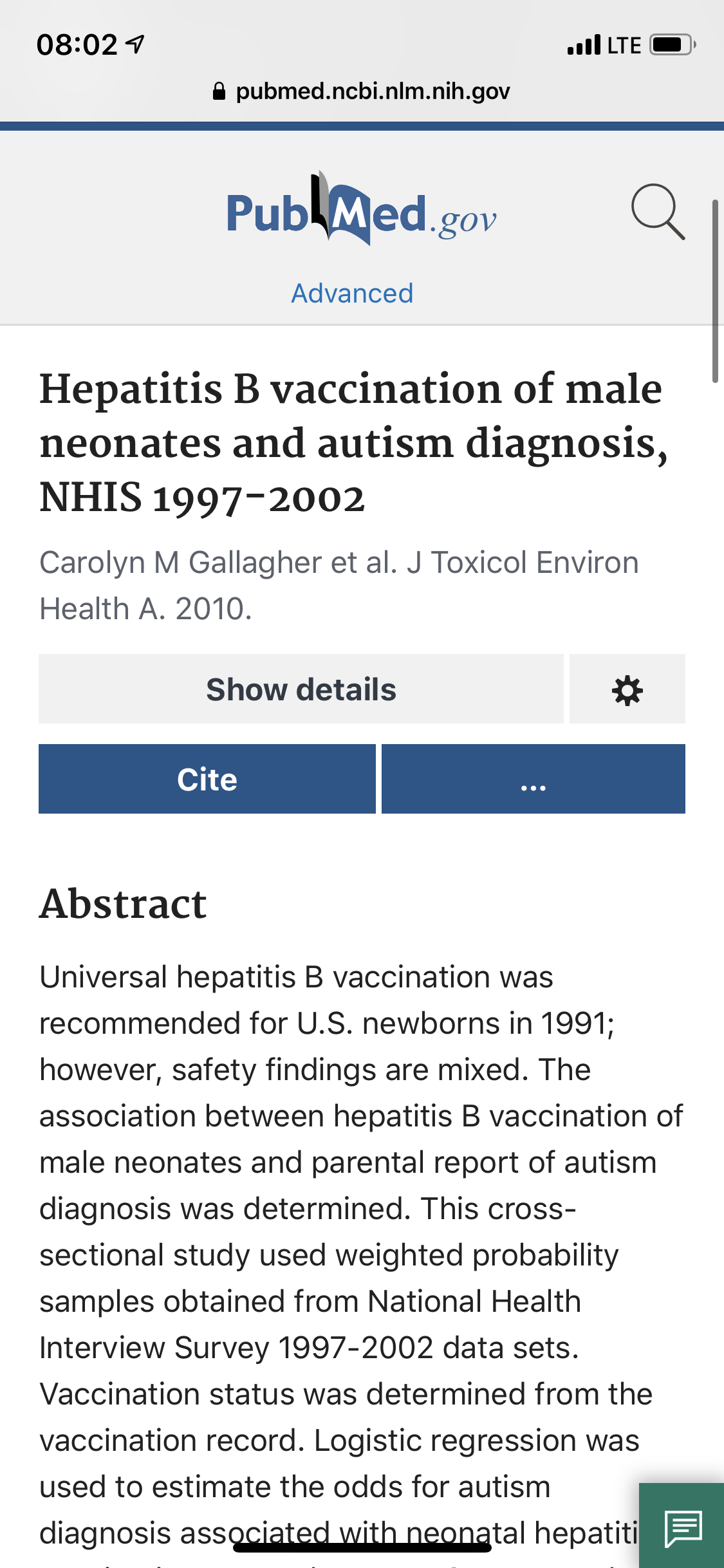Screen dimensions: 724x1568
Task: Open display options gear icon
Action: pyautogui.click(x=627, y=689)
